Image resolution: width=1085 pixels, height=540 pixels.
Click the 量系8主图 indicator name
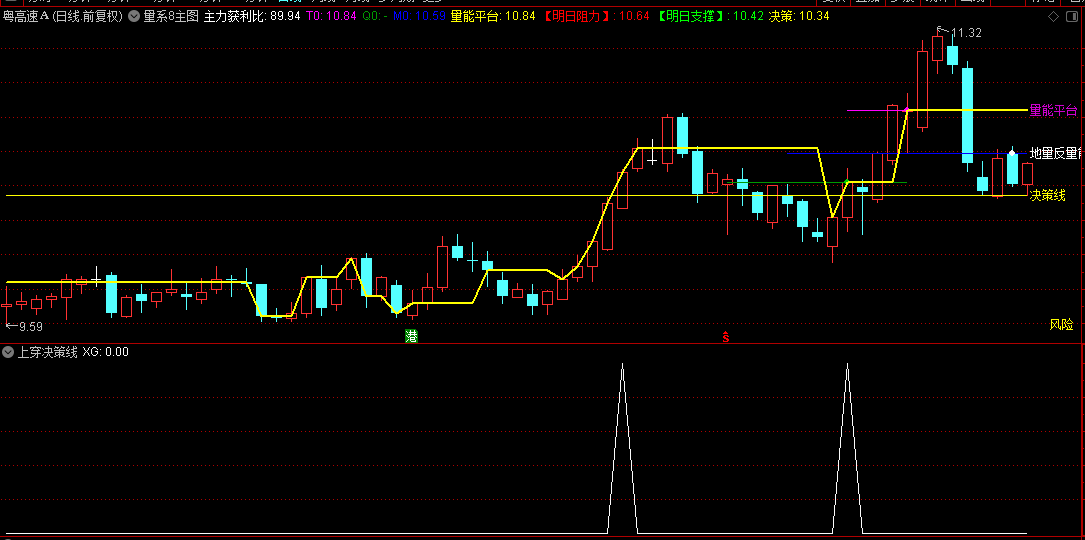coord(171,16)
